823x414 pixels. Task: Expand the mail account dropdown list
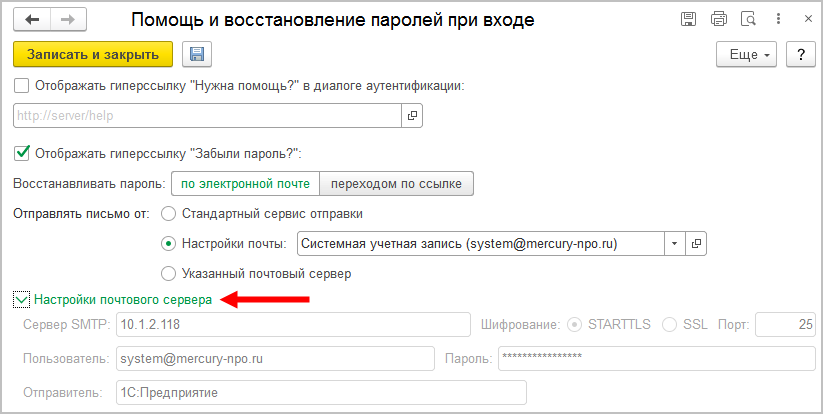pyautogui.click(x=674, y=243)
